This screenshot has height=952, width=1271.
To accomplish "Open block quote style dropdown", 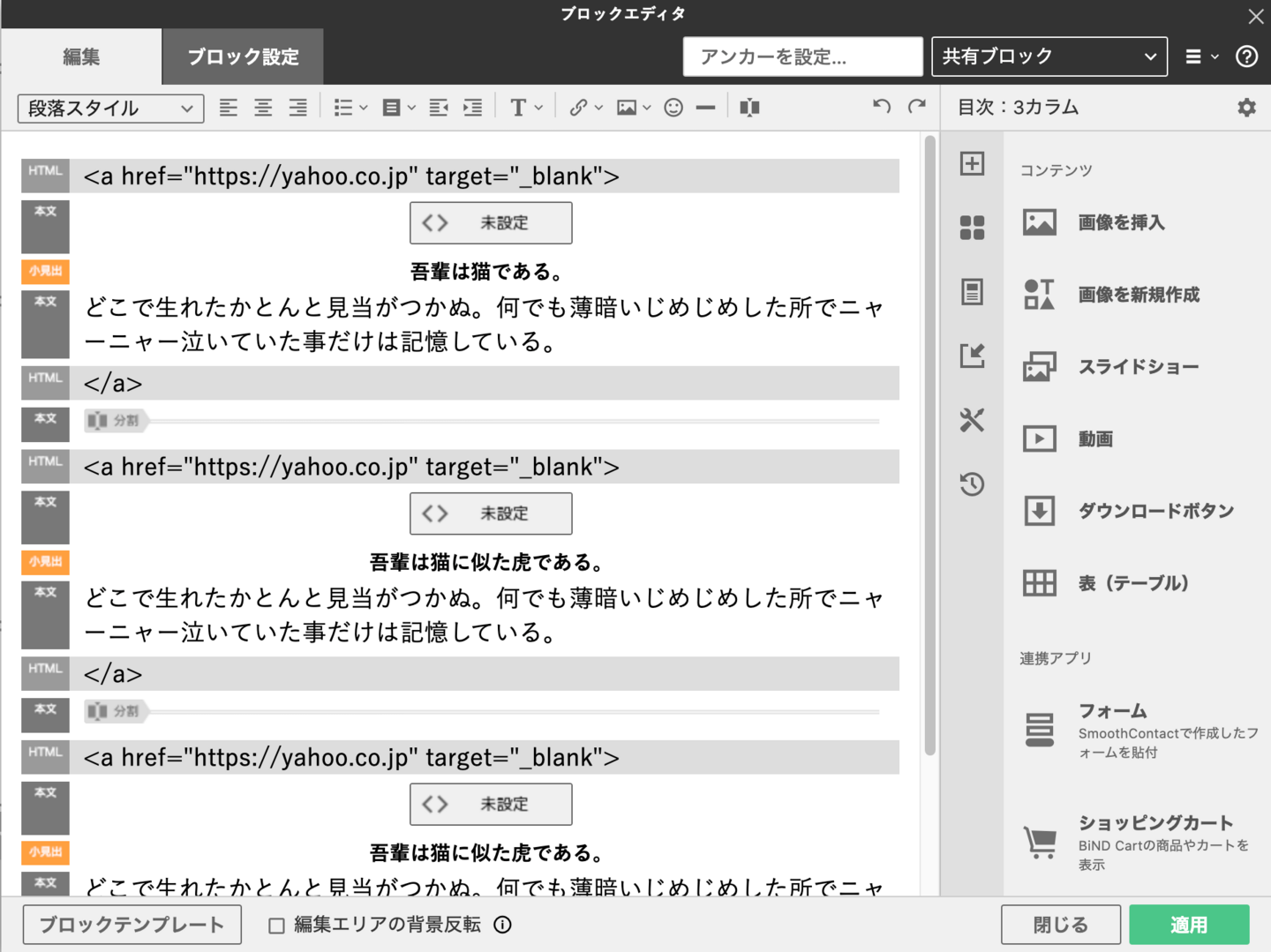I will tap(399, 108).
